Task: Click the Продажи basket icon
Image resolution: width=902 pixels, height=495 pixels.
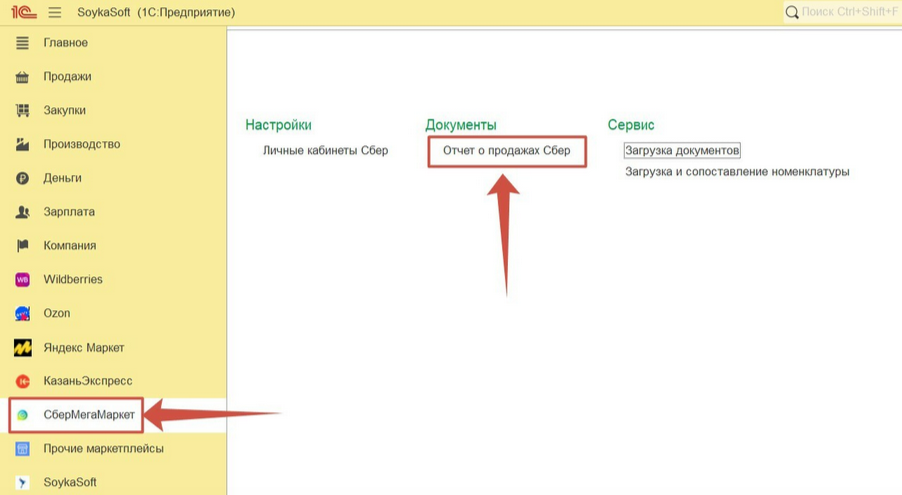Action: tap(23, 77)
